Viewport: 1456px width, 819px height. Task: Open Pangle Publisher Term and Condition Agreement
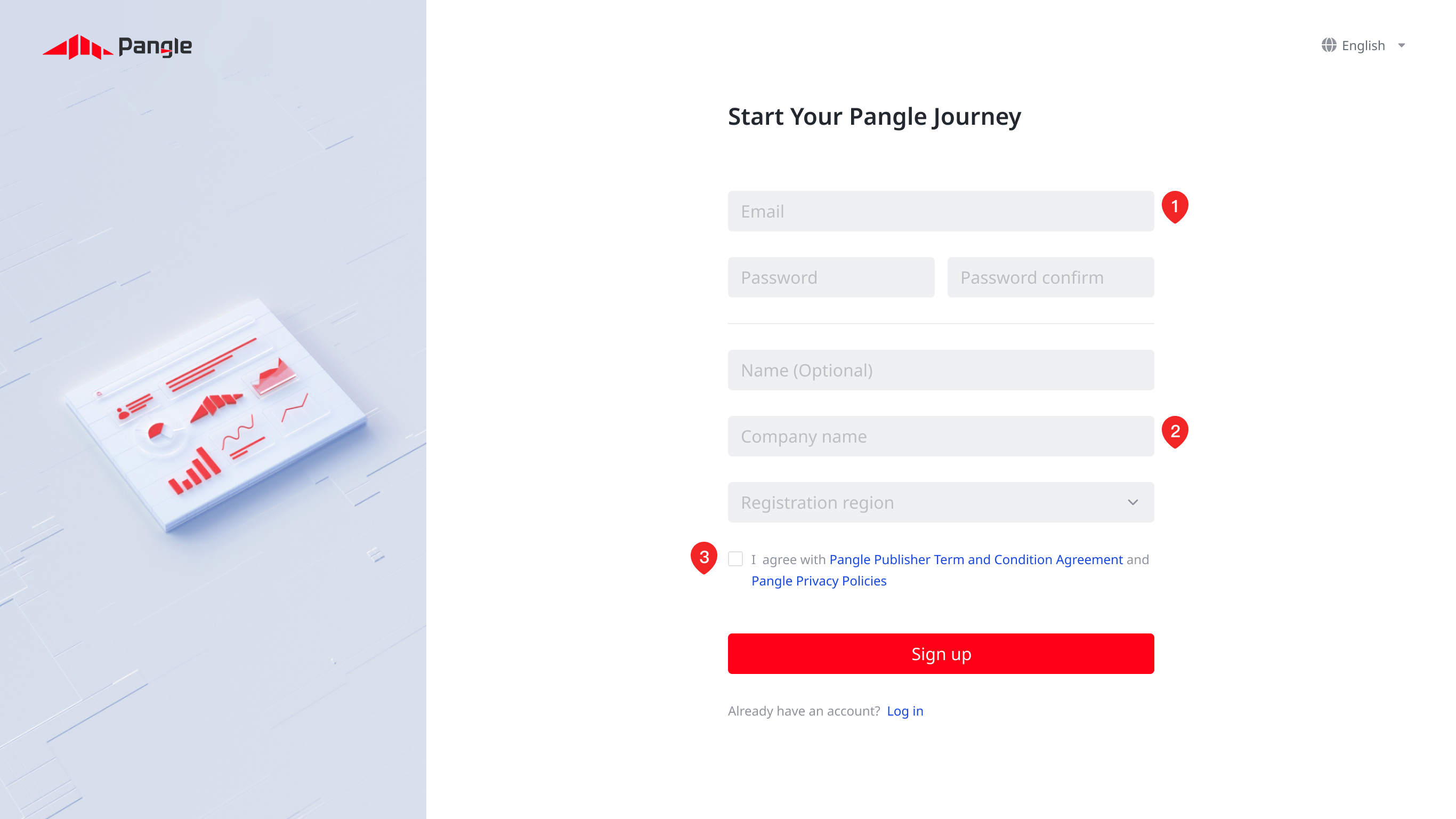[976, 559]
